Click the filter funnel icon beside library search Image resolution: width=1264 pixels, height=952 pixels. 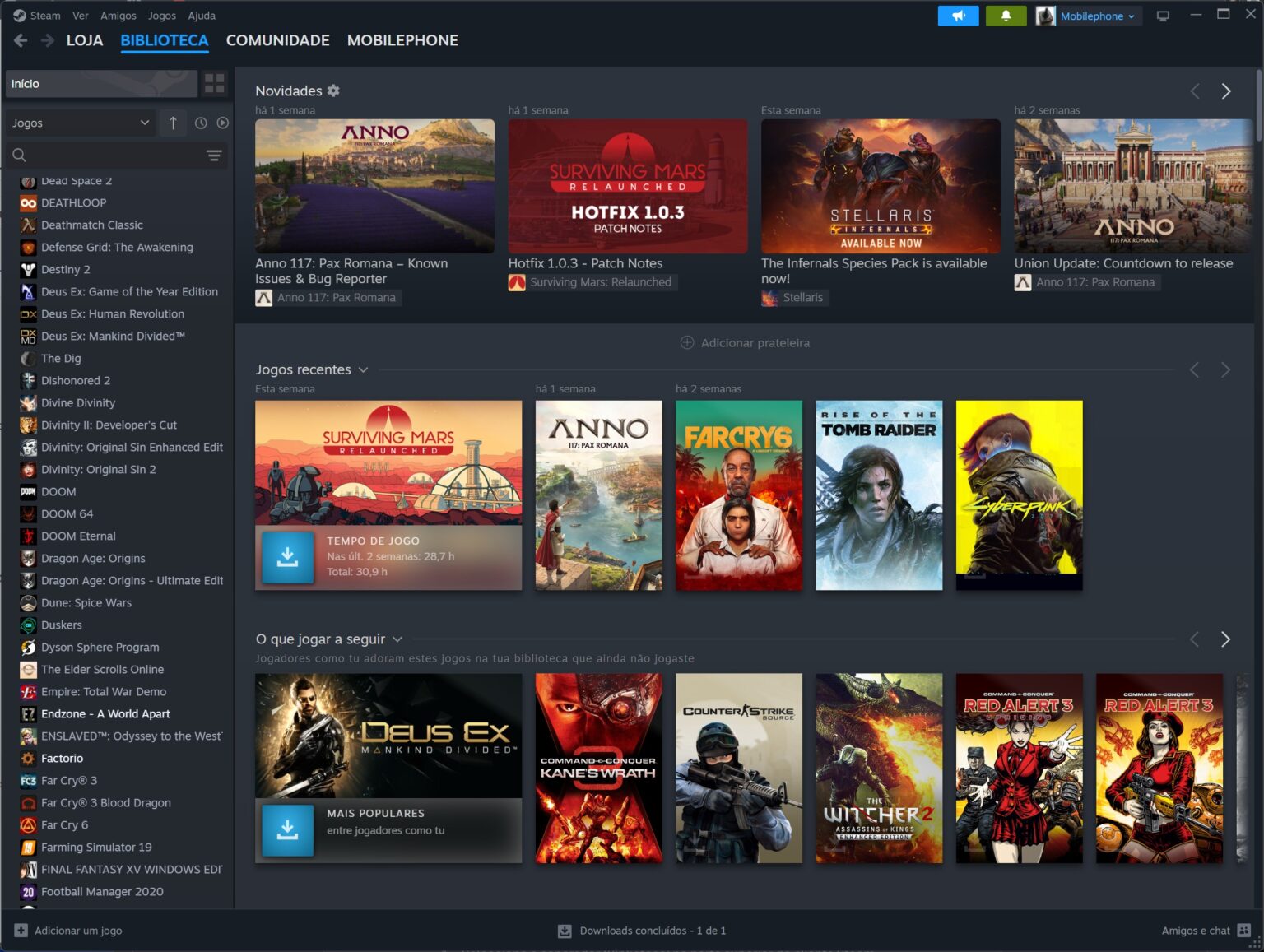[x=215, y=155]
